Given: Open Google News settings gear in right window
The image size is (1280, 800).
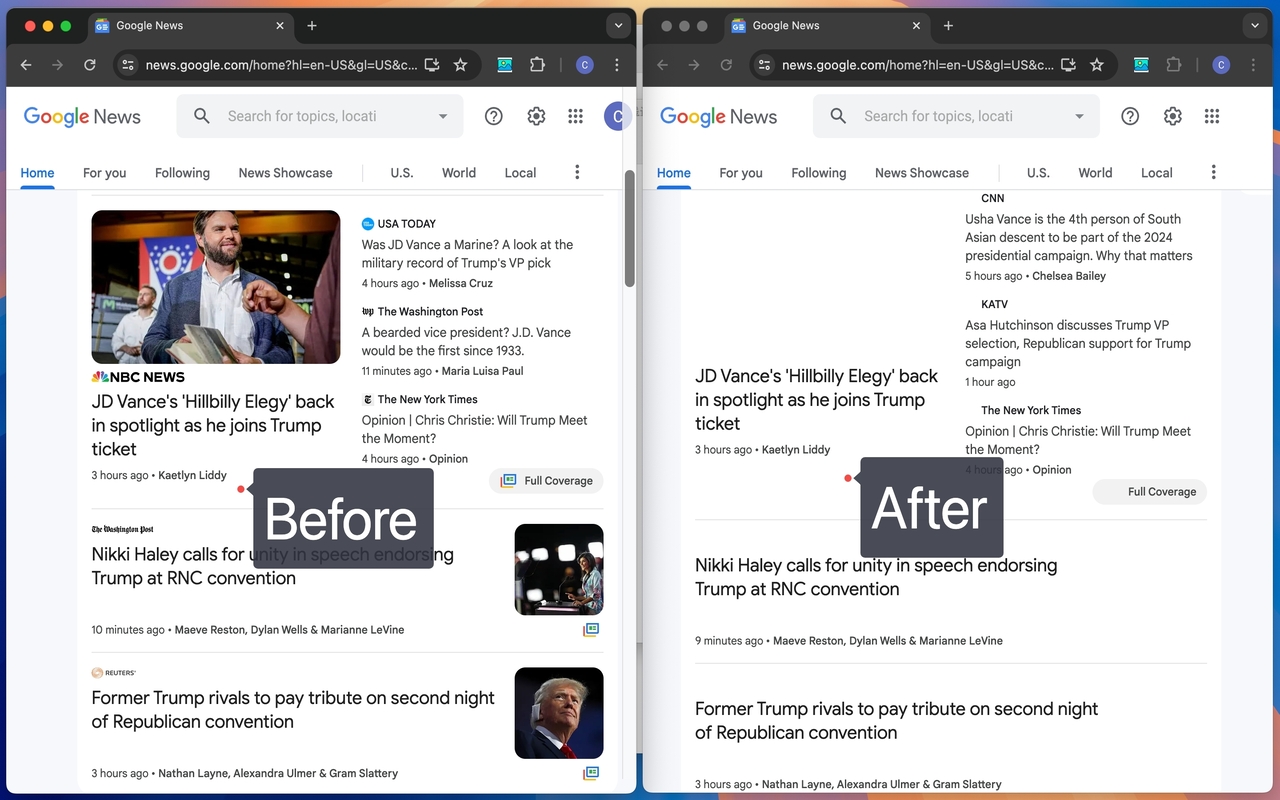Looking at the screenshot, I should [x=1173, y=116].
